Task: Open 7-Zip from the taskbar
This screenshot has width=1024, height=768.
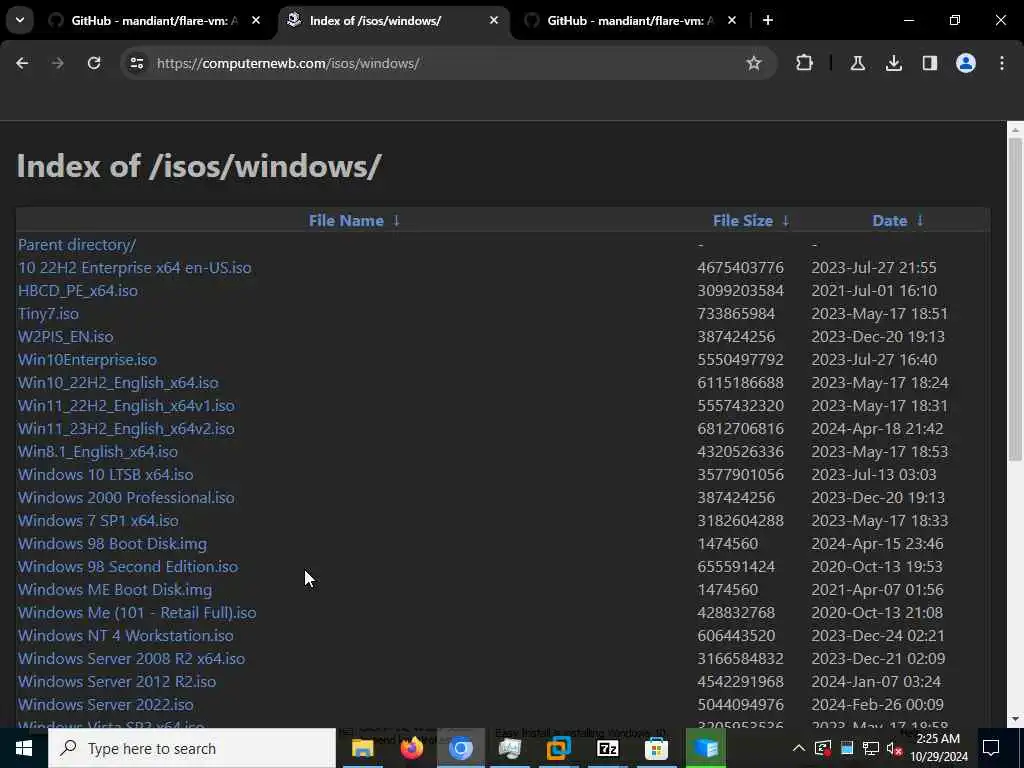Action: pos(607,748)
